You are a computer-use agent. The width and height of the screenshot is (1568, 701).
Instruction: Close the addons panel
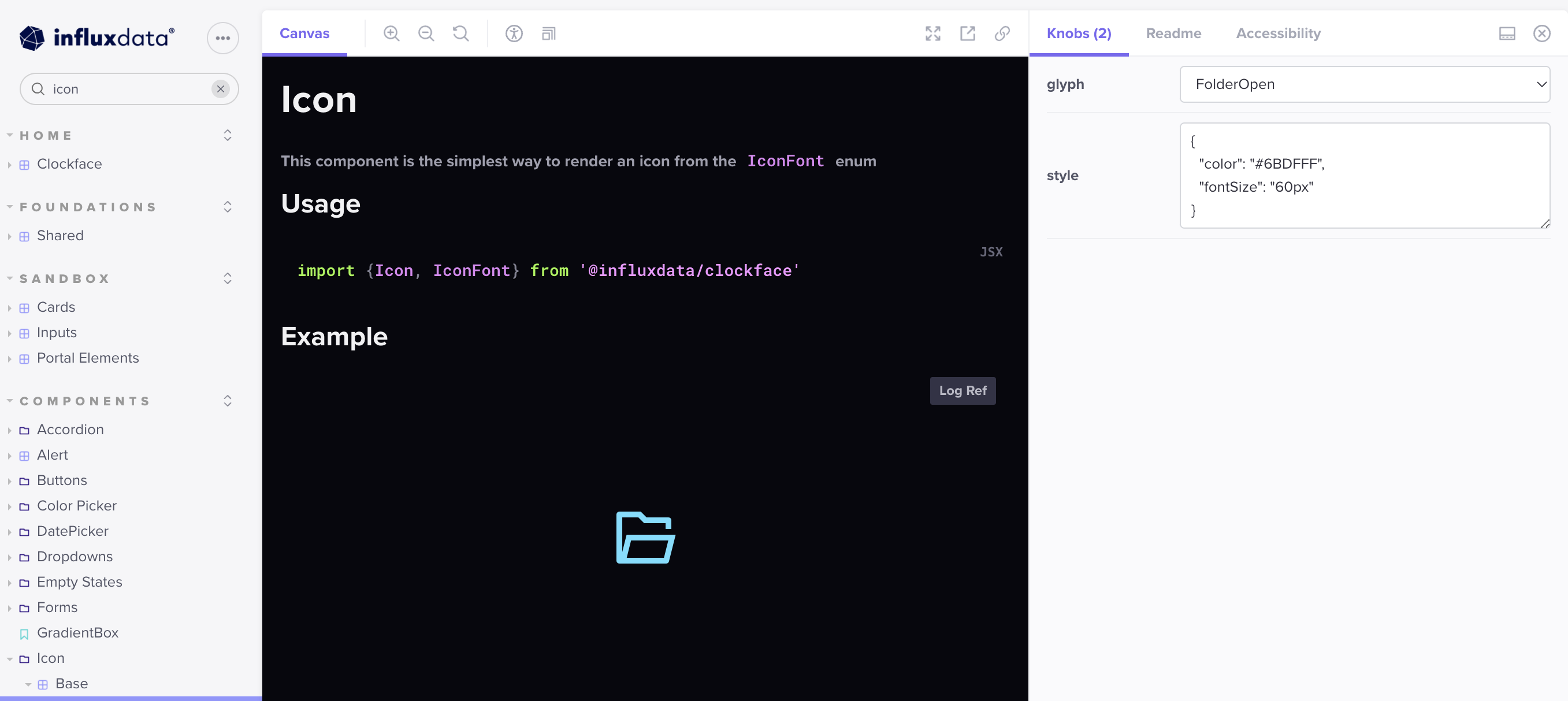point(1541,33)
